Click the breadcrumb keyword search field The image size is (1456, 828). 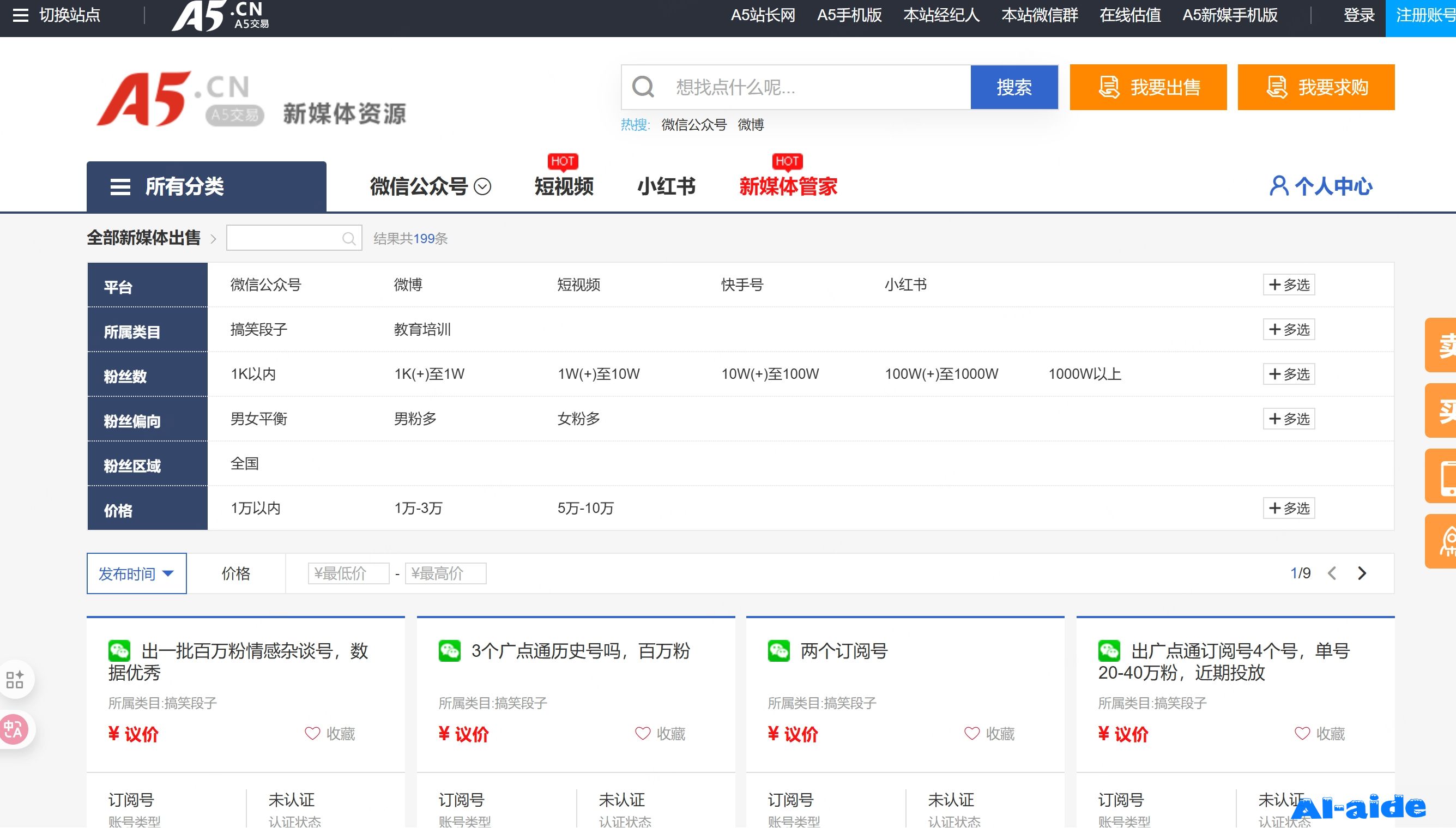tap(294, 238)
